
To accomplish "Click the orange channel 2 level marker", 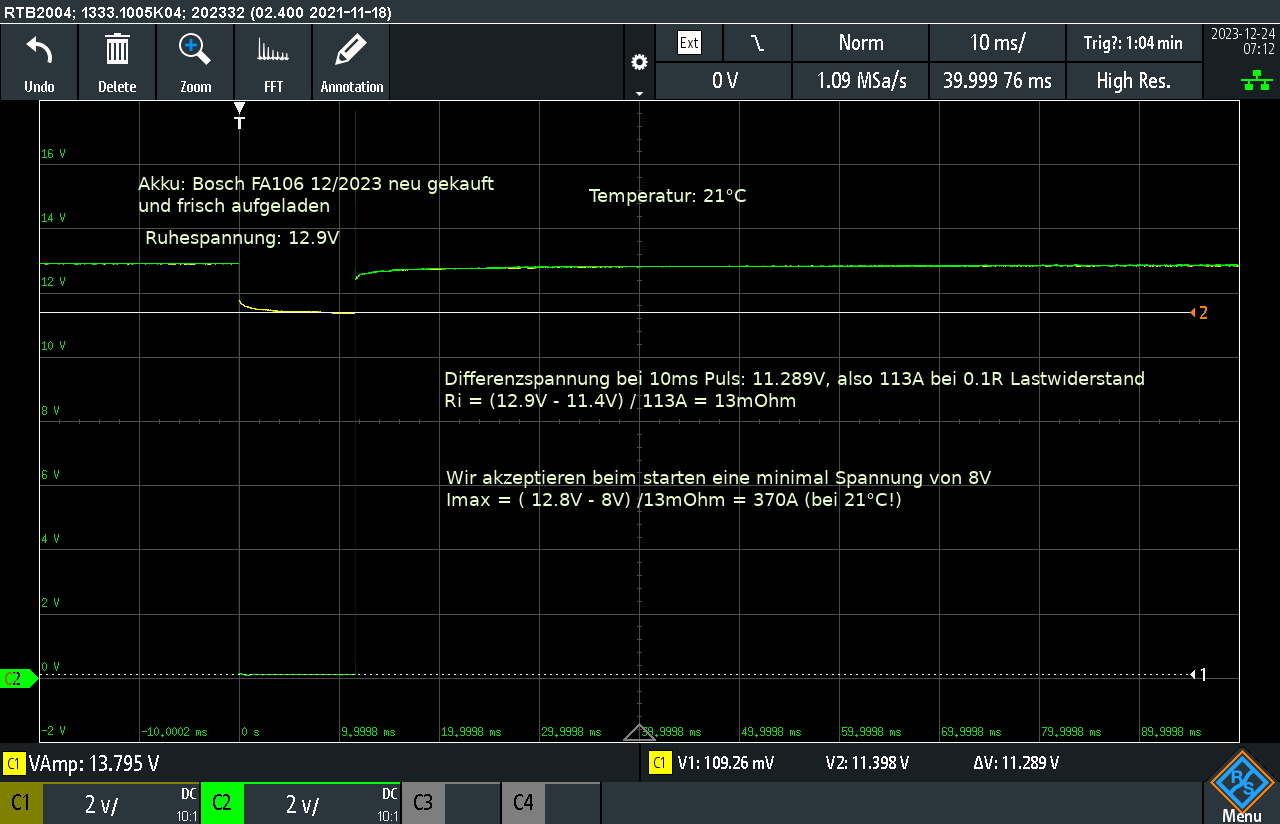I will pyautogui.click(x=1198, y=313).
